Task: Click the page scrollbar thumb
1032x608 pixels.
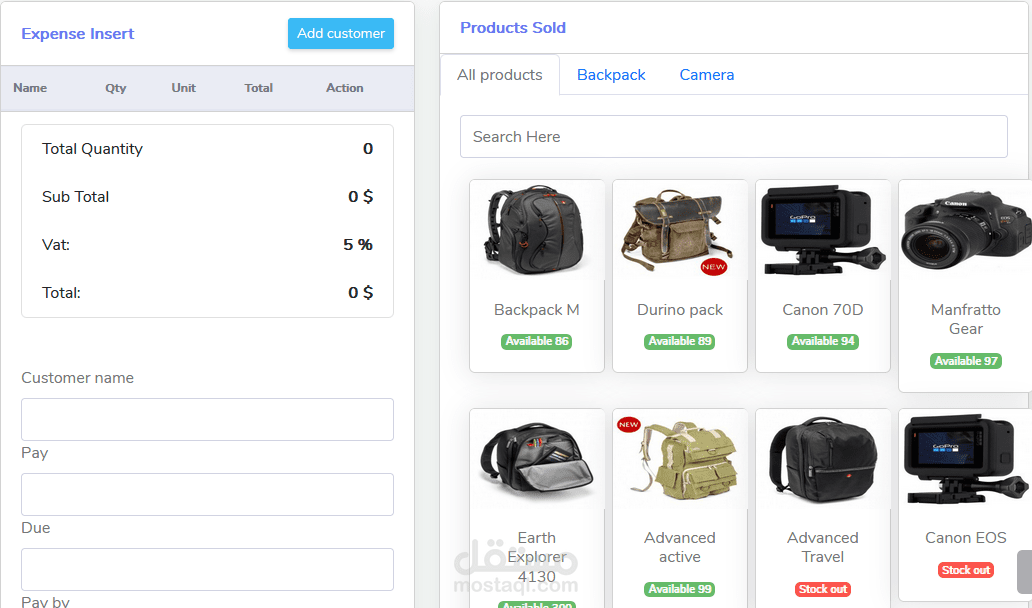Action: 1025,572
